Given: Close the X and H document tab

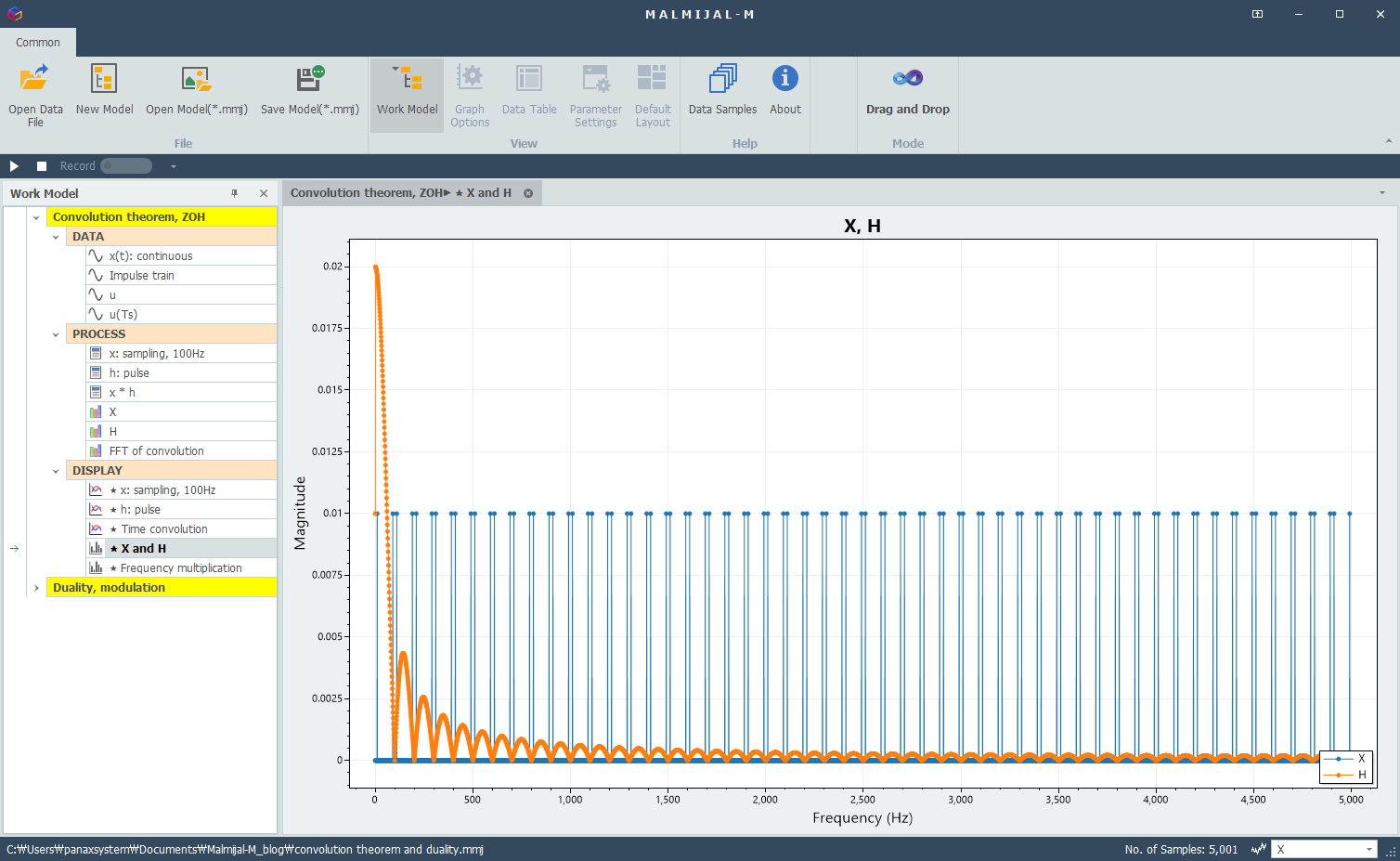Looking at the screenshot, I should pyautogui.click(x=528, y=193).
